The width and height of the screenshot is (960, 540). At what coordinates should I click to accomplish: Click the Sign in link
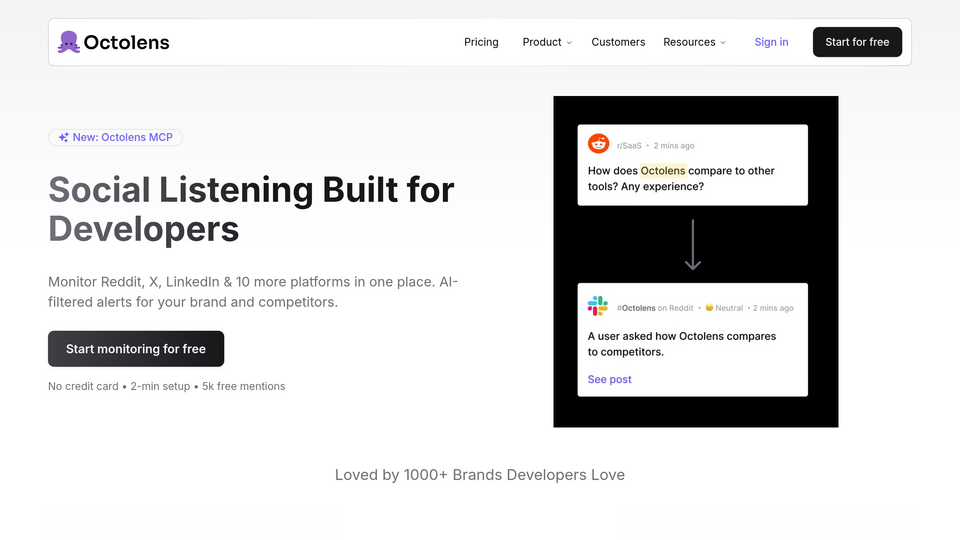click(x=771, y=42)
